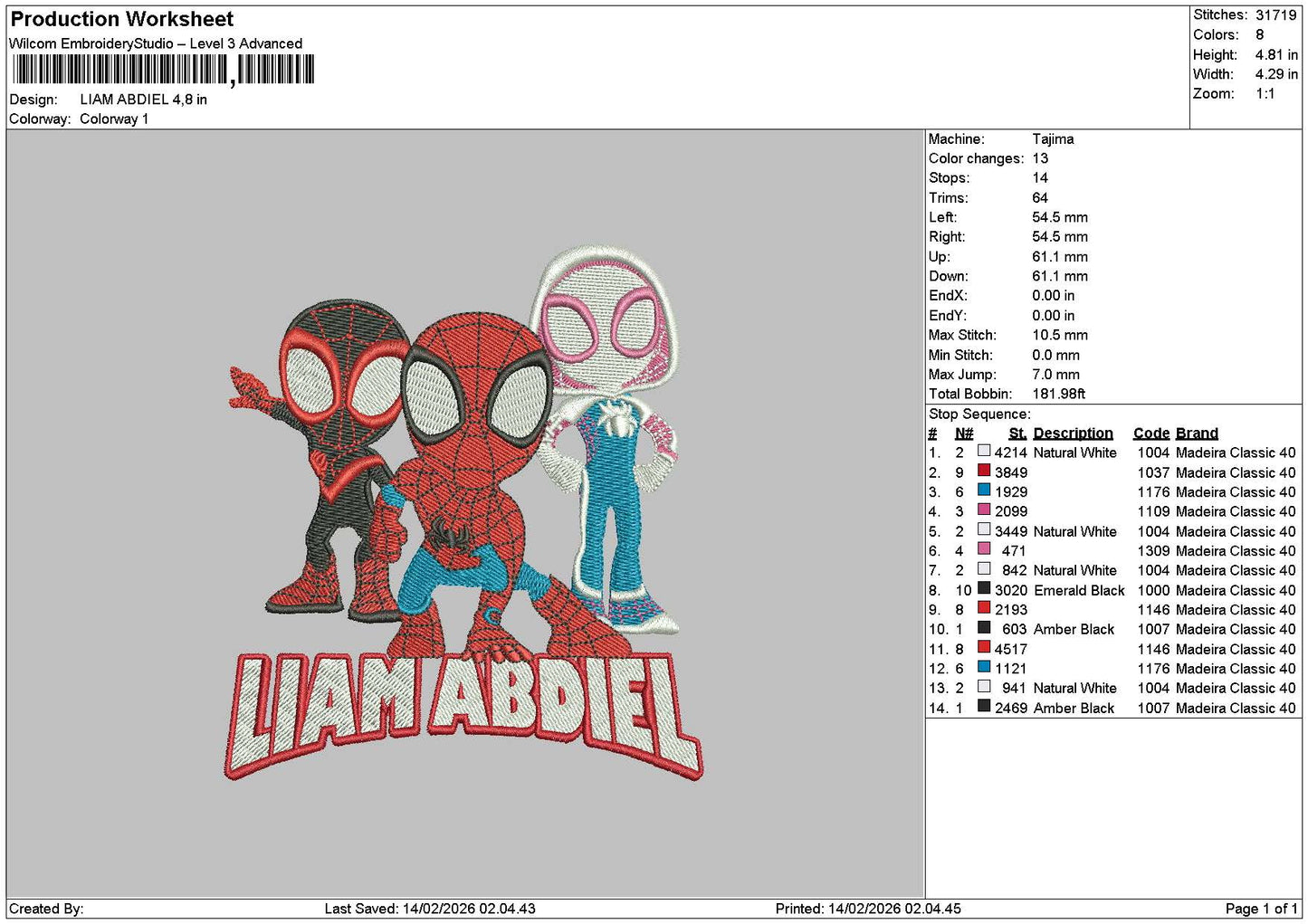Click the 'Production Worksheet' title
1308x924 pixels.
(122, 19)
